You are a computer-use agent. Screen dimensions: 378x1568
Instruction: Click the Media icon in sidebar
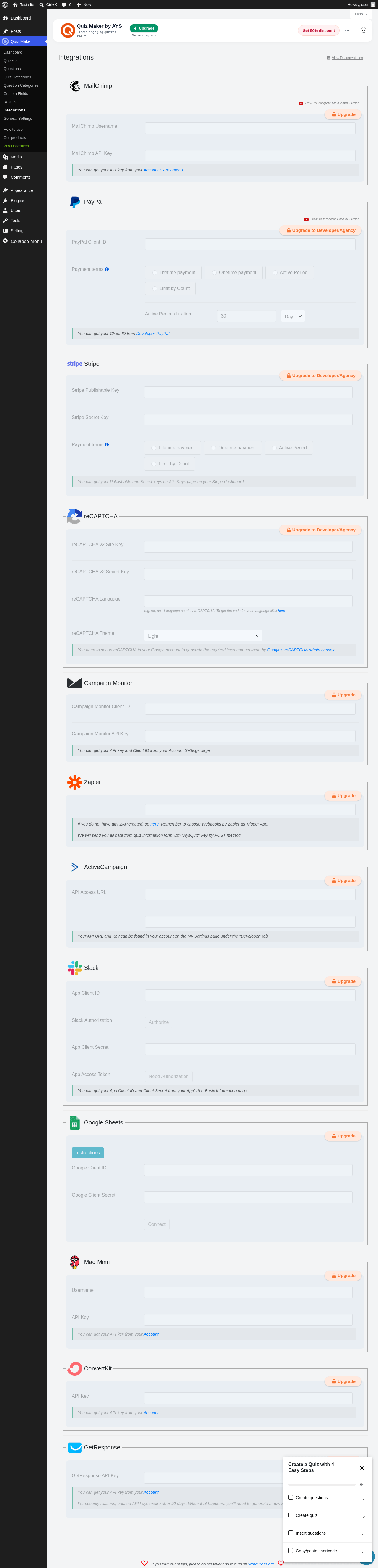point(6,157)
